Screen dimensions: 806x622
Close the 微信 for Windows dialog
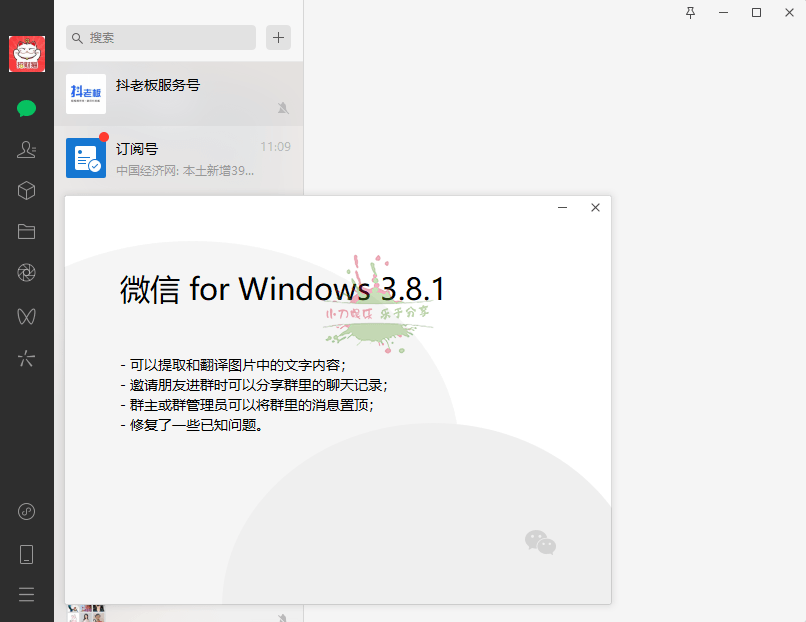tap(595, 208)
